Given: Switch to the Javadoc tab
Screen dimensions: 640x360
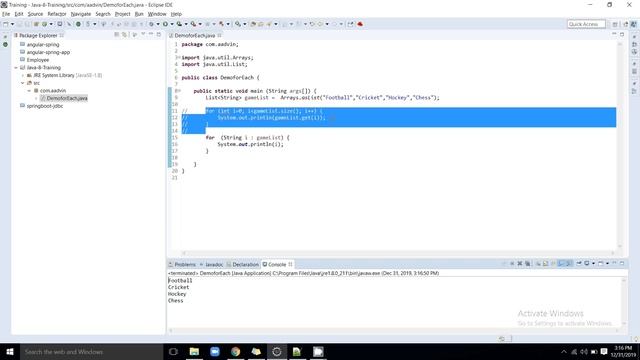Looking at the screenshot, I should 211,264.
